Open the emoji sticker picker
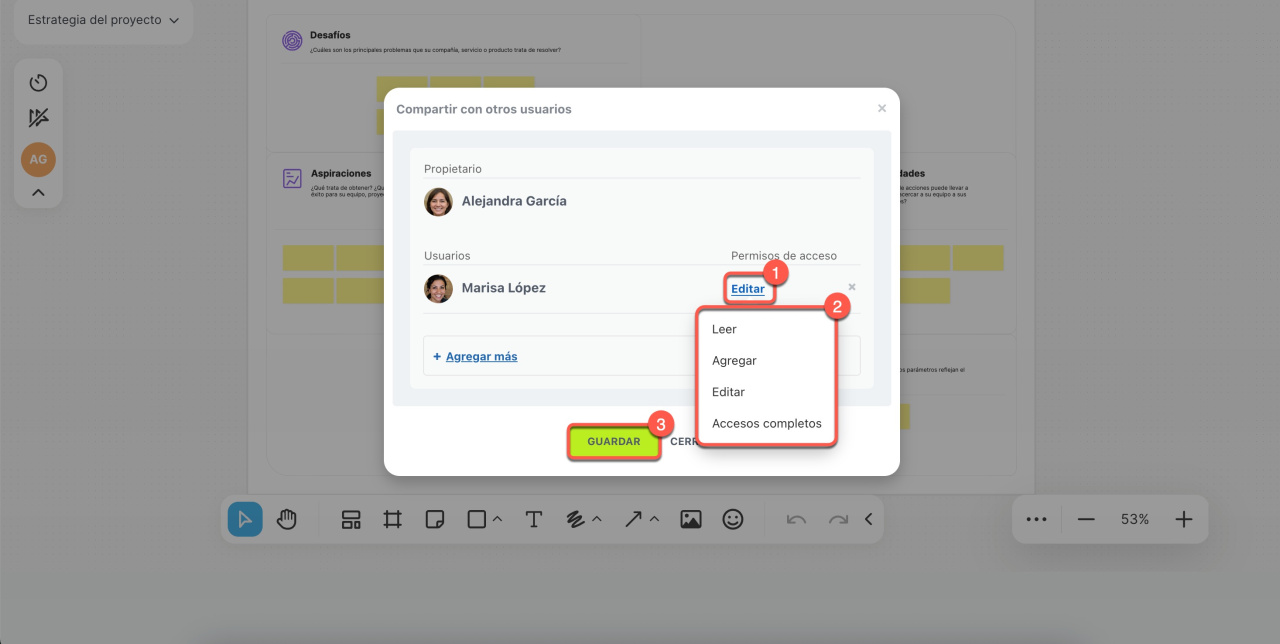Screen dimensions: 1280x644 tap(733, 519)
